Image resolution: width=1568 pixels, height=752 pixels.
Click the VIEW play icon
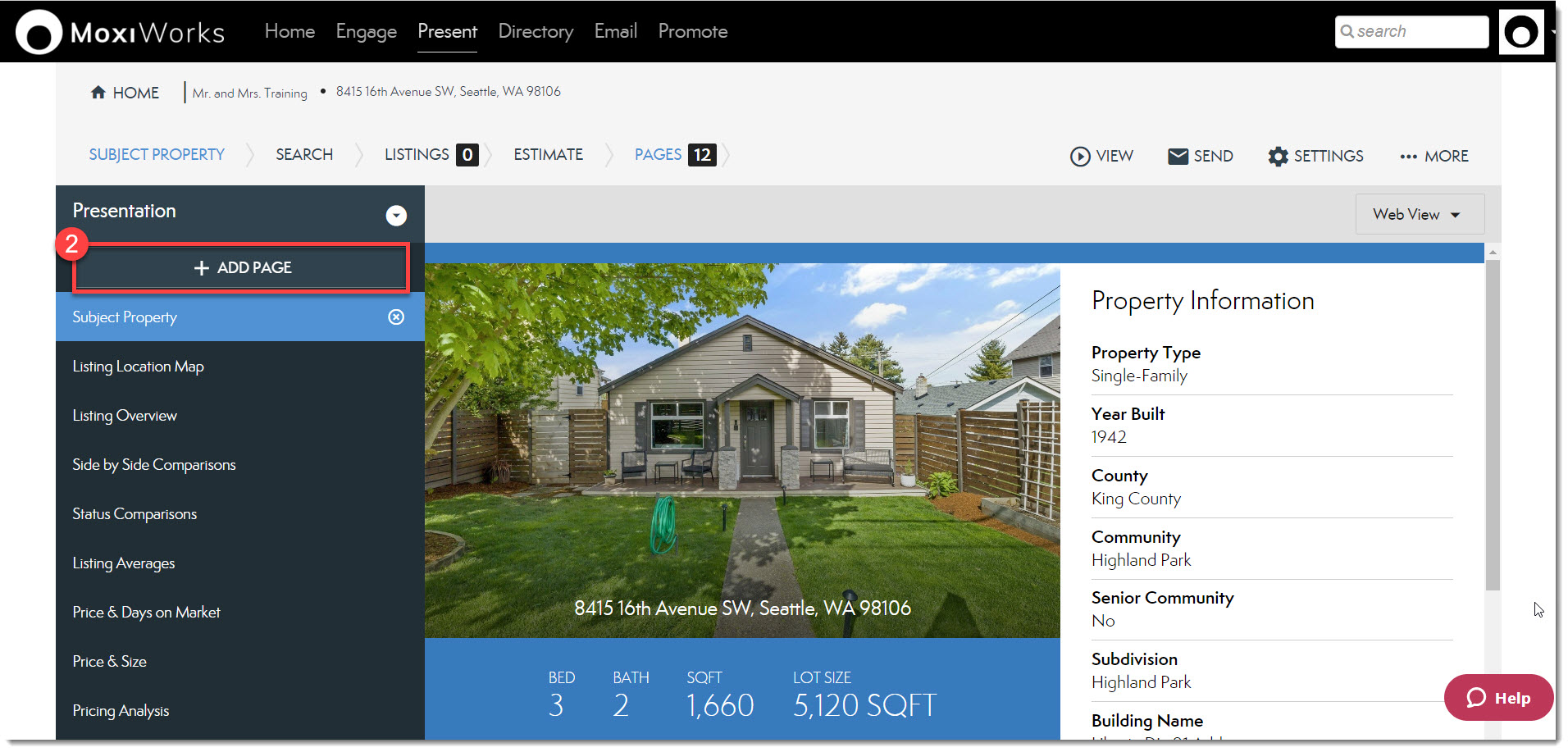click(1080, 156)
